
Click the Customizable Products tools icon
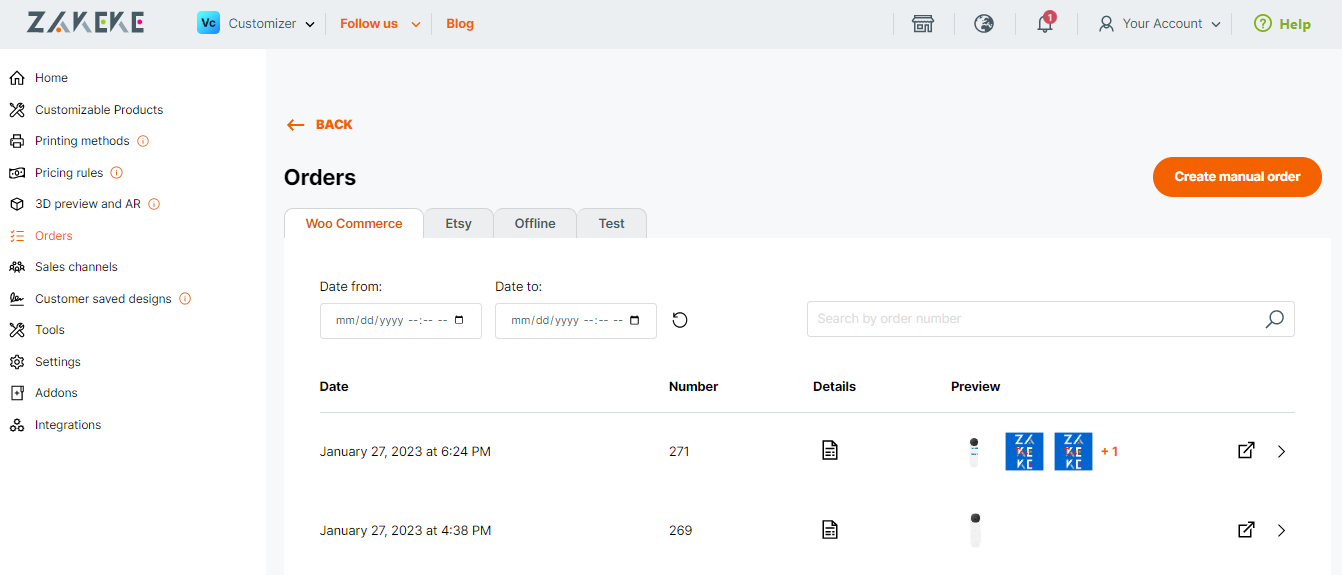(x=17, y=110)
